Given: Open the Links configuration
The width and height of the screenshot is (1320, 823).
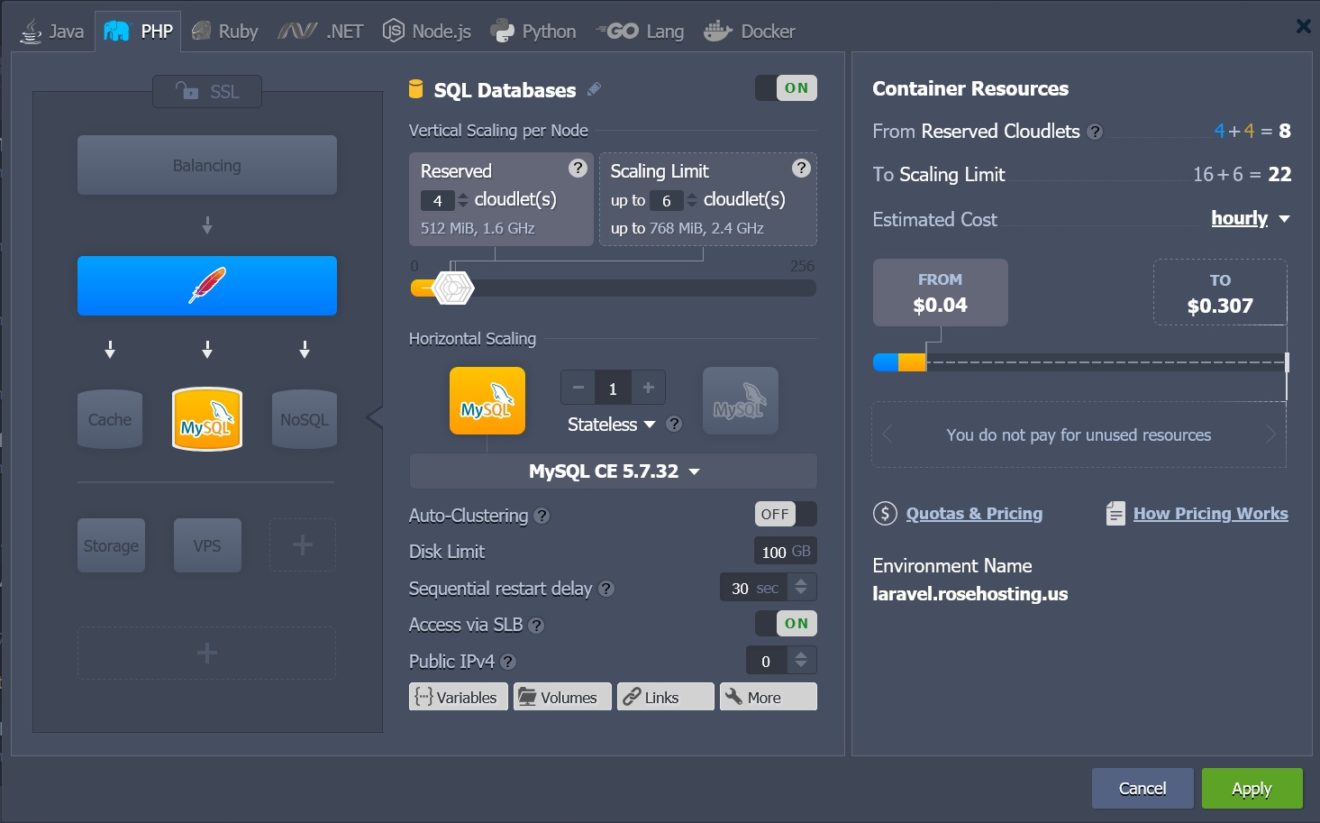Looking at the screenshot, I should (664, 696).
